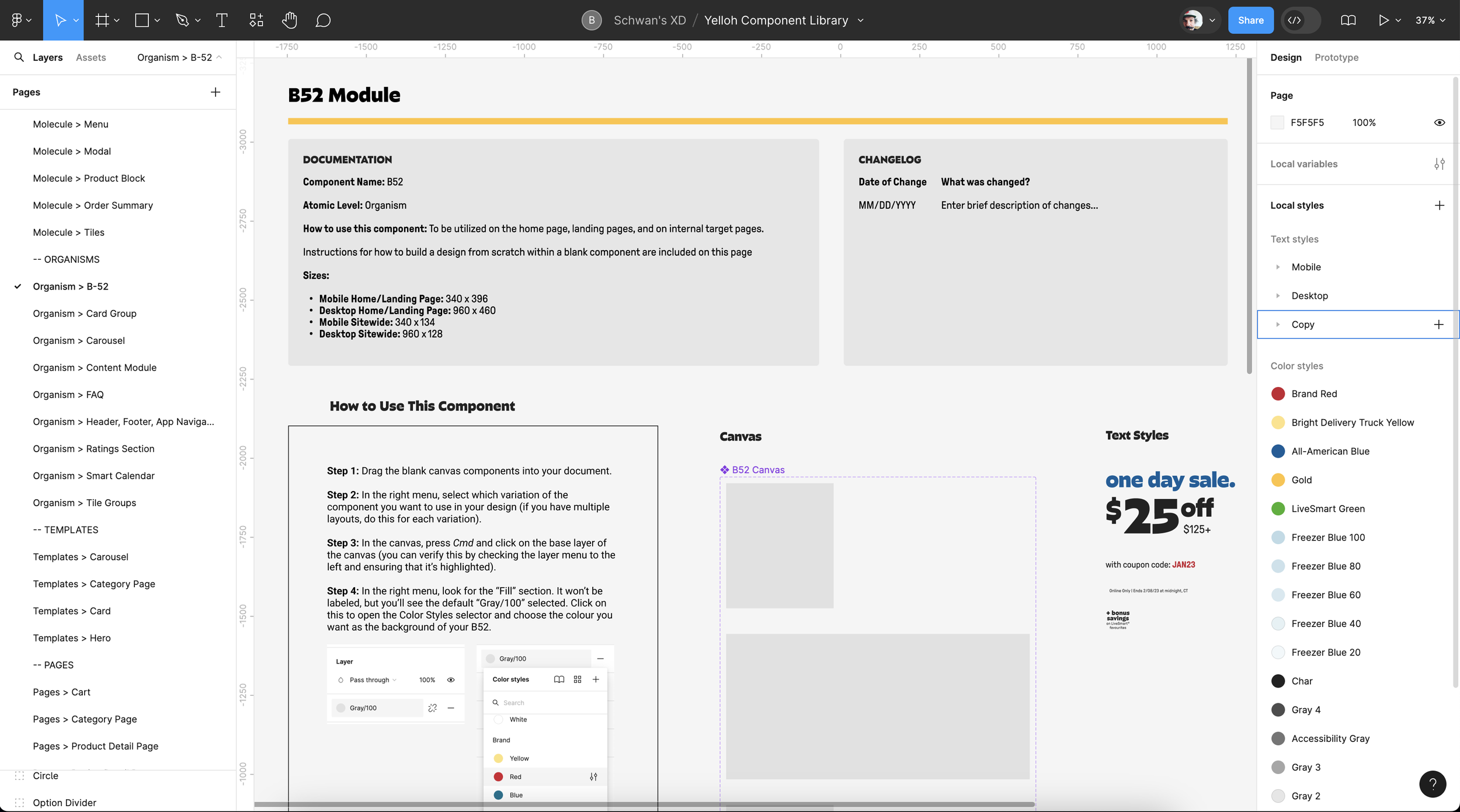
Task: Open the Comment tool
Action: point(323,20)
